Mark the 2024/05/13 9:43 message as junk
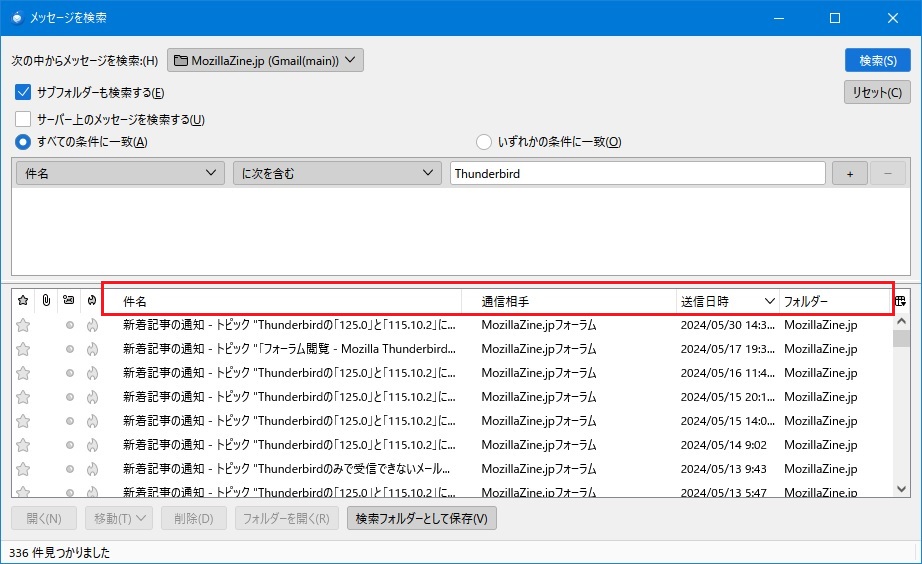The height and width of the screenshot is (564, 922). [x=92, y=469]
